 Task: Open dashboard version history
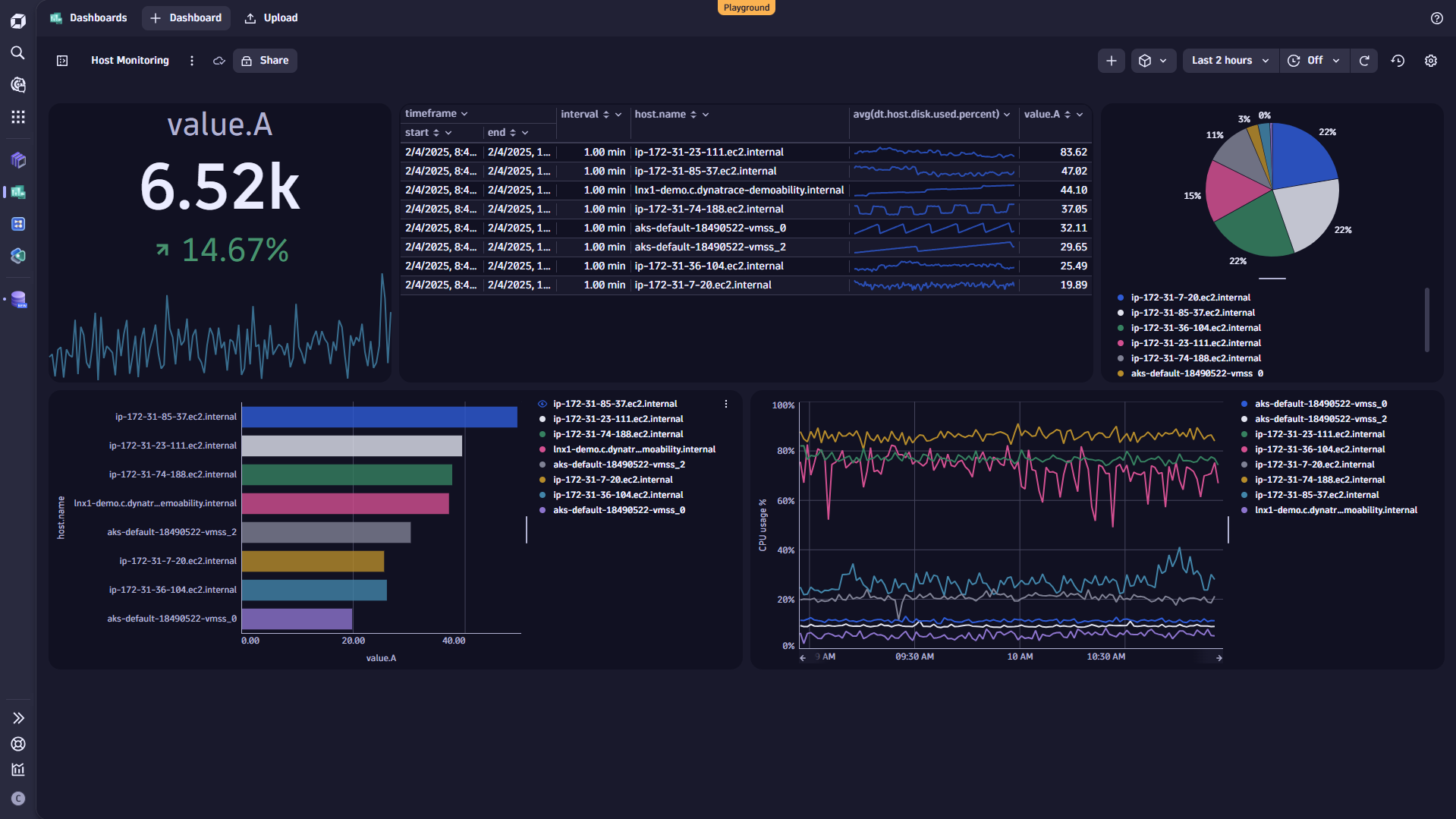tap(1398, 60)
